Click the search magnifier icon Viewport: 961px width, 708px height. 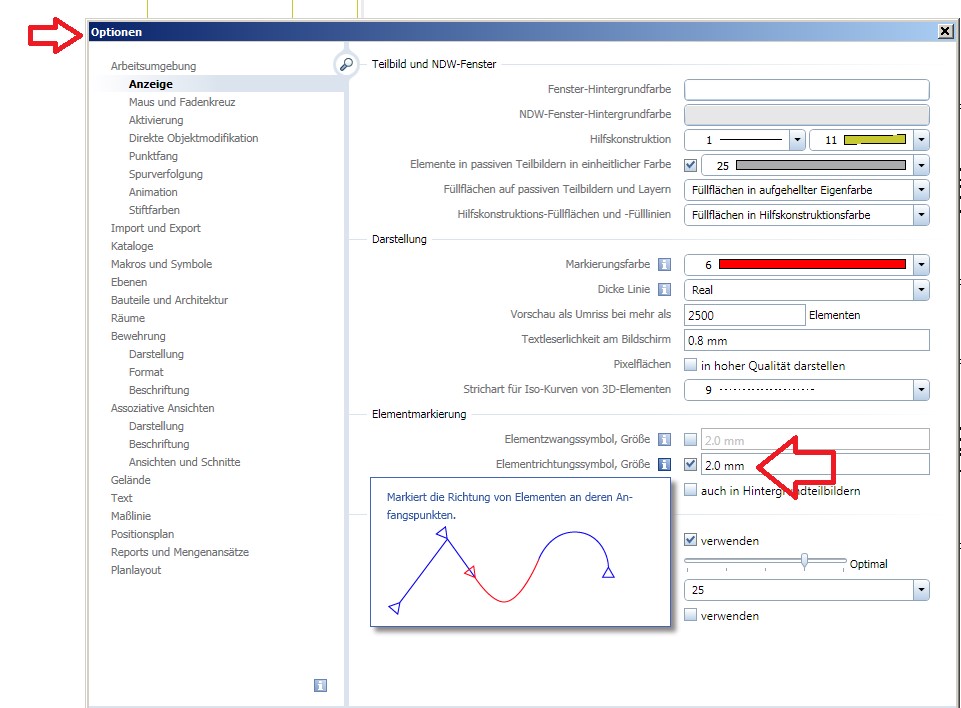tap(346, 64)
